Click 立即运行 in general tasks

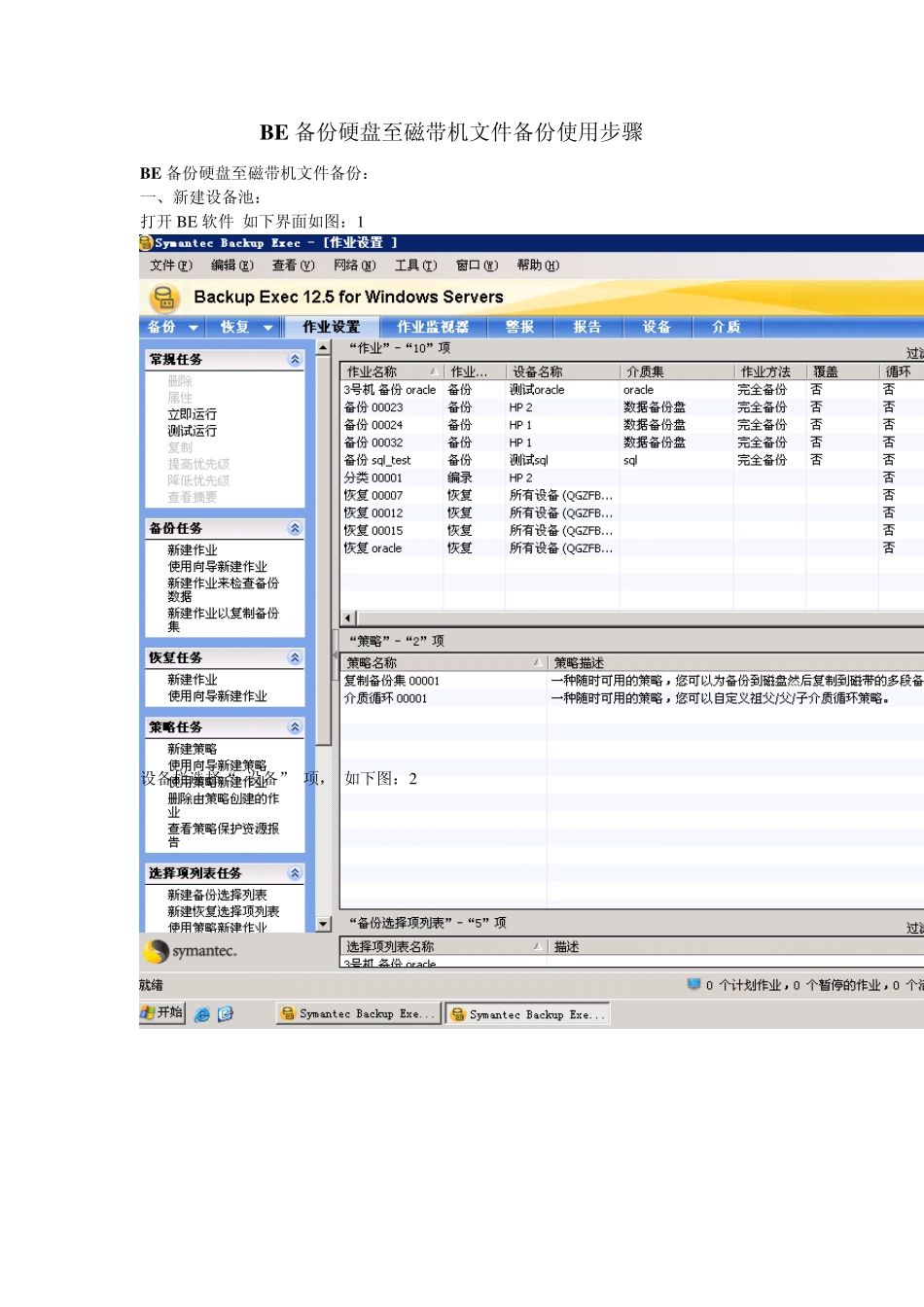pos(192,414)
